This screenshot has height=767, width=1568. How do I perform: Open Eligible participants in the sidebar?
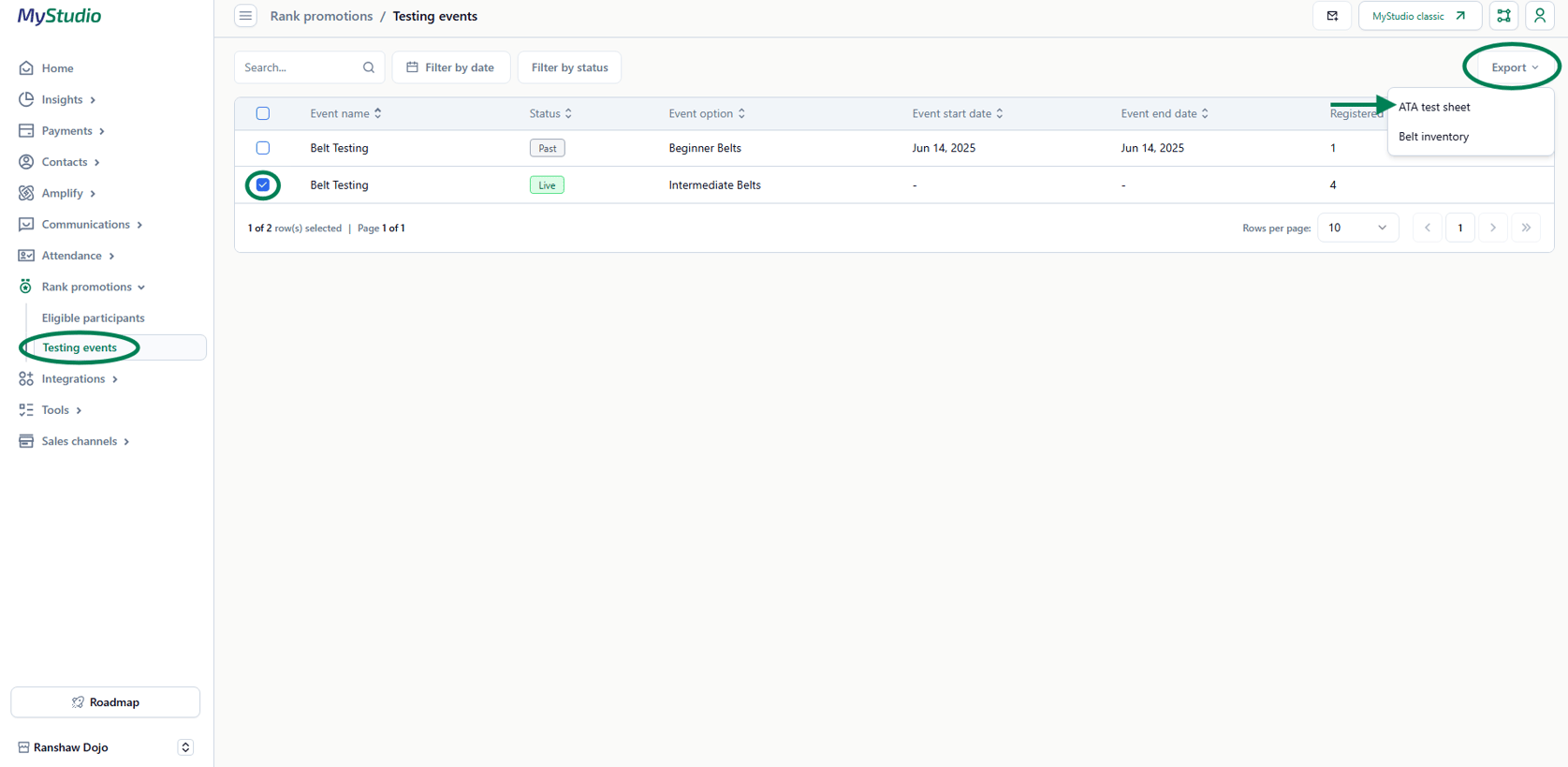pos(94,318)
